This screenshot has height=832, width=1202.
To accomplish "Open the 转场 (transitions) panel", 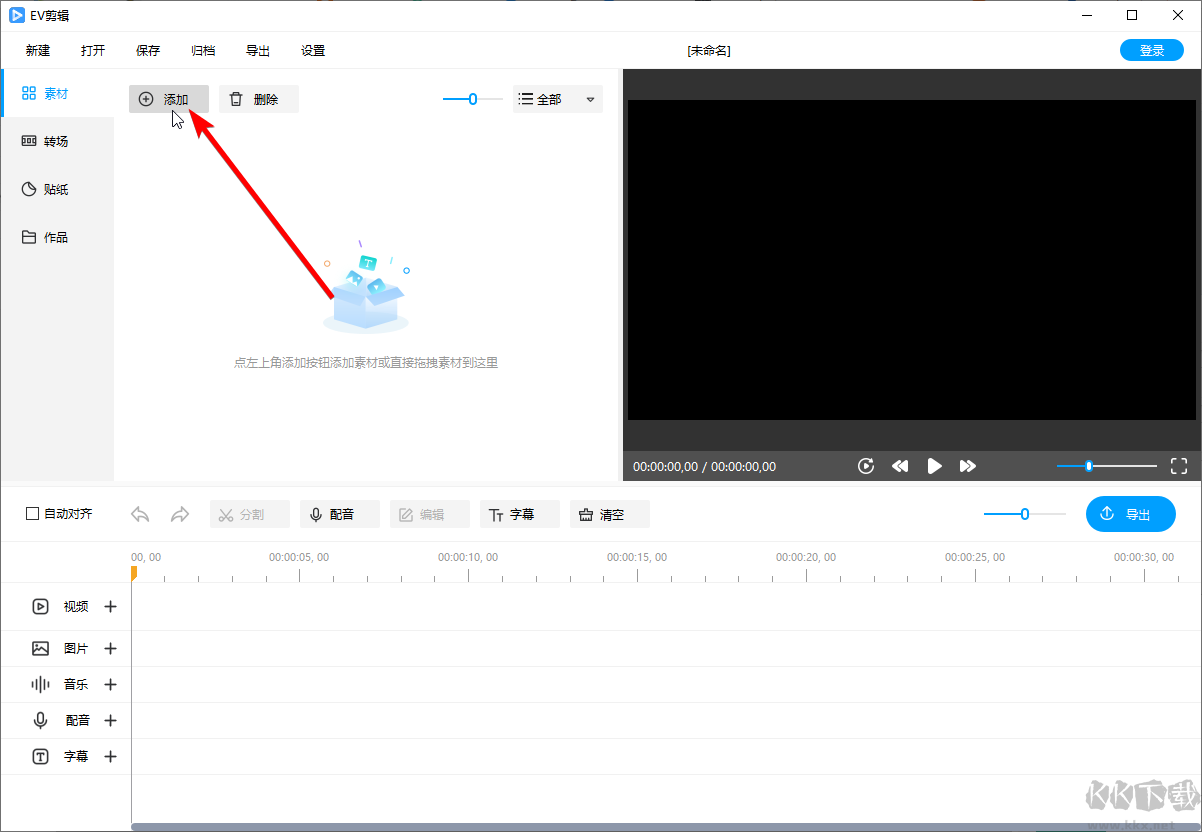I will tap(46, 140).
